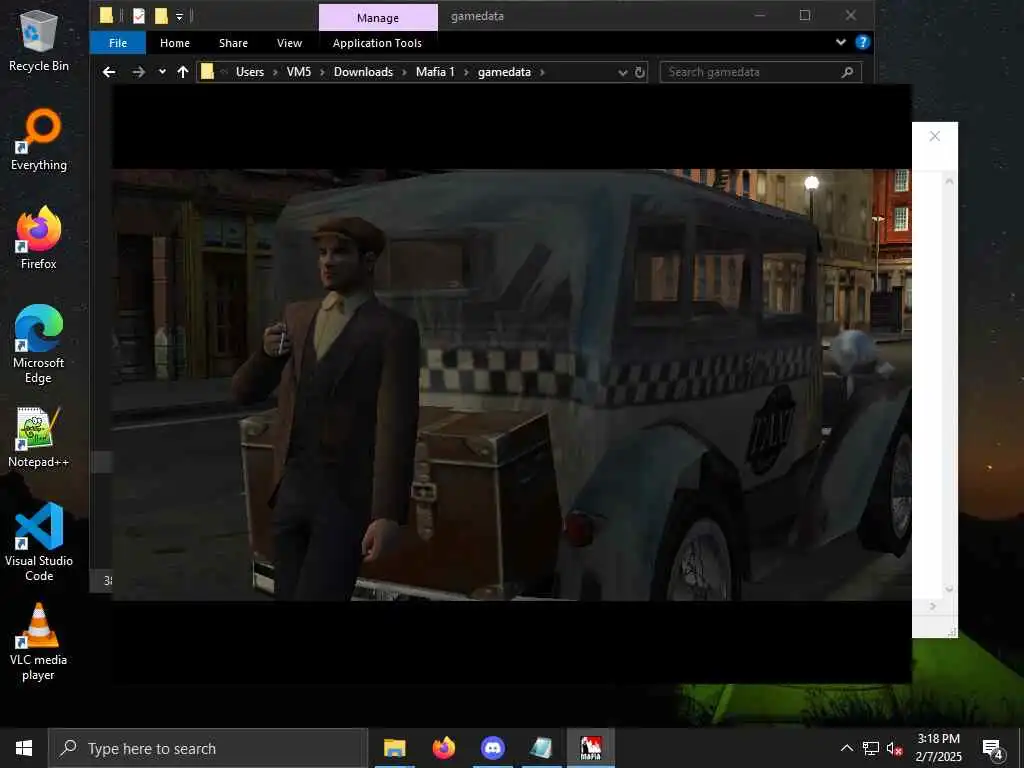The height and width of the screenshot is (768, 1024).
Task: Click gamedata in the address path
Action: point(504,72)
